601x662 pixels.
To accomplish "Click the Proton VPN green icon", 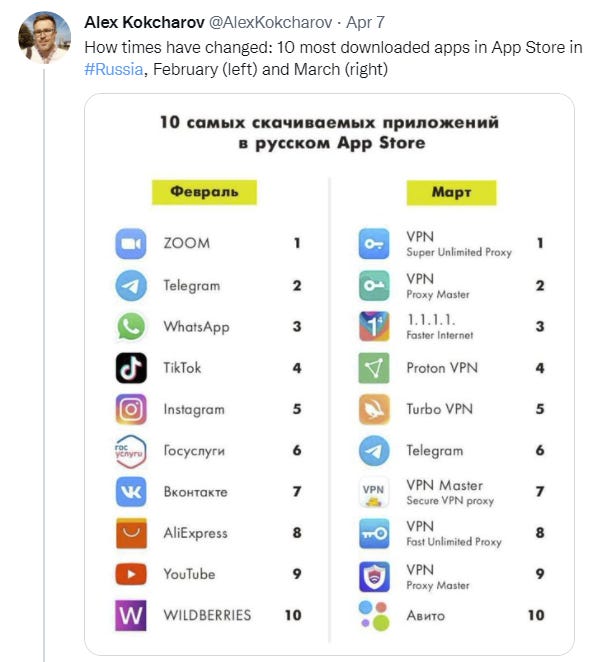I will pyautogui.click(x=374, y=368).
